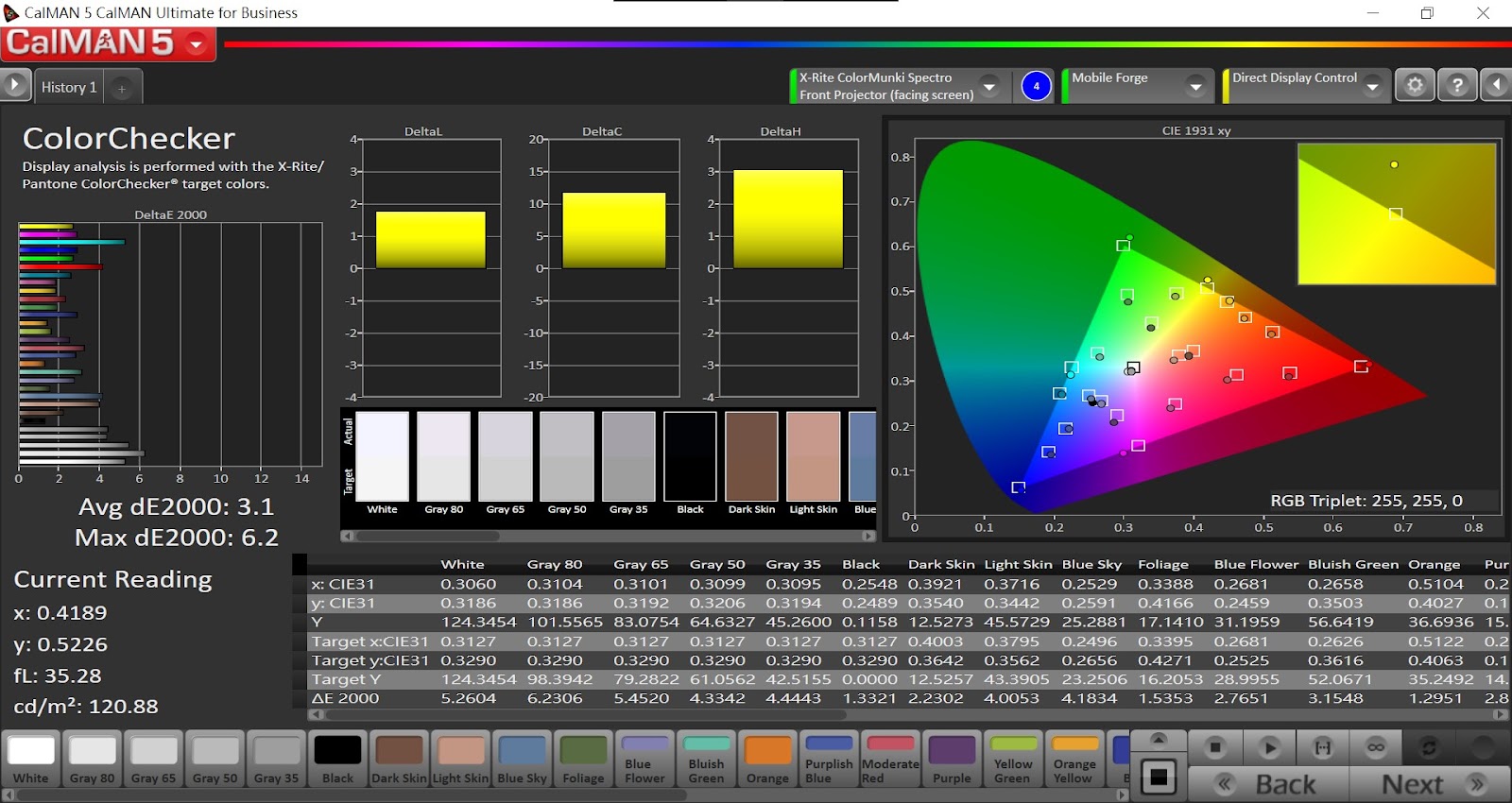Select the Yellow Green patch button
This screenshot has height=803, width=1512.
tap(1013, 759)
